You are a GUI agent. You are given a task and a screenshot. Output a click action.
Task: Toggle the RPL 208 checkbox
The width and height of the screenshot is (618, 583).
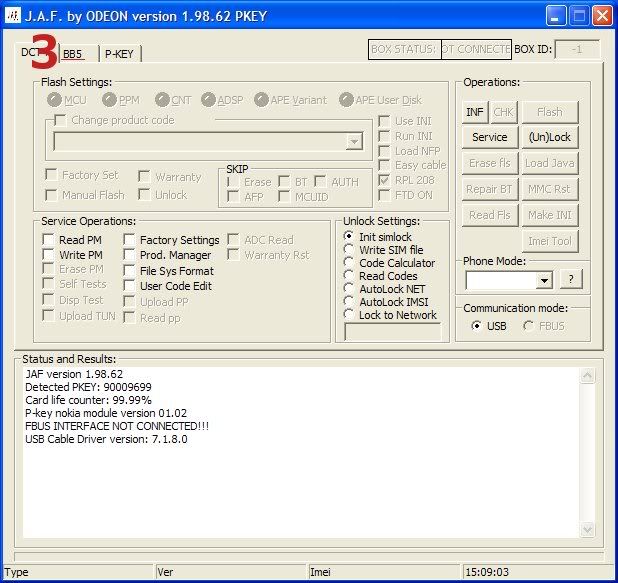click(384, 181)
